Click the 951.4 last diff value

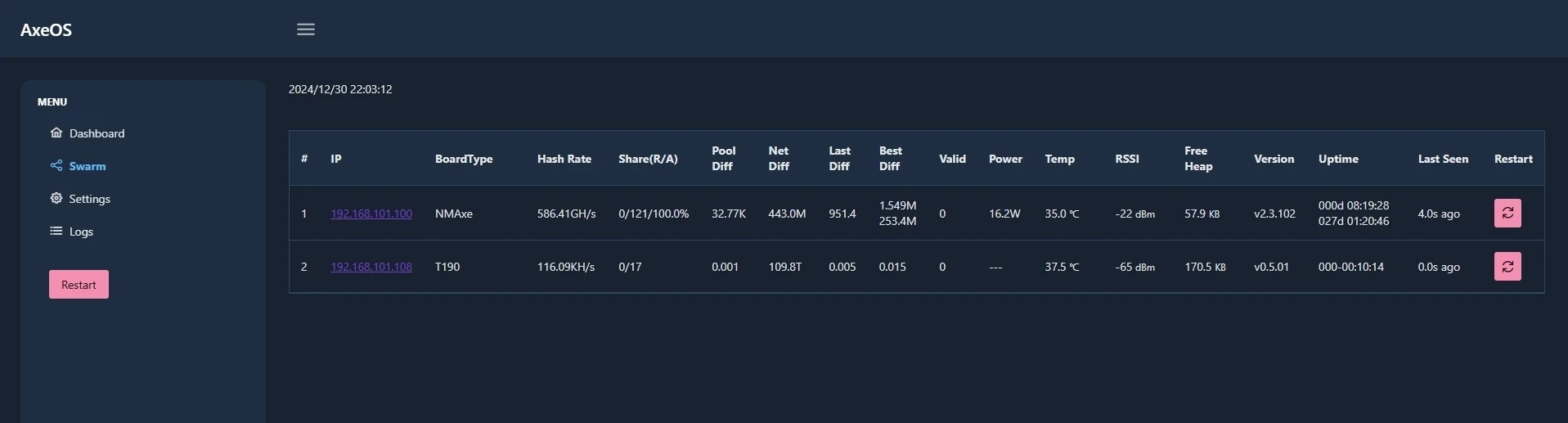tap(842, 214)
